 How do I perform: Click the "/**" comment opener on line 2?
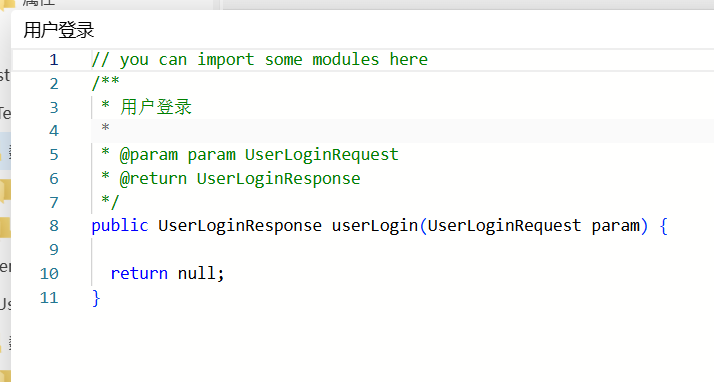(106, 83)
